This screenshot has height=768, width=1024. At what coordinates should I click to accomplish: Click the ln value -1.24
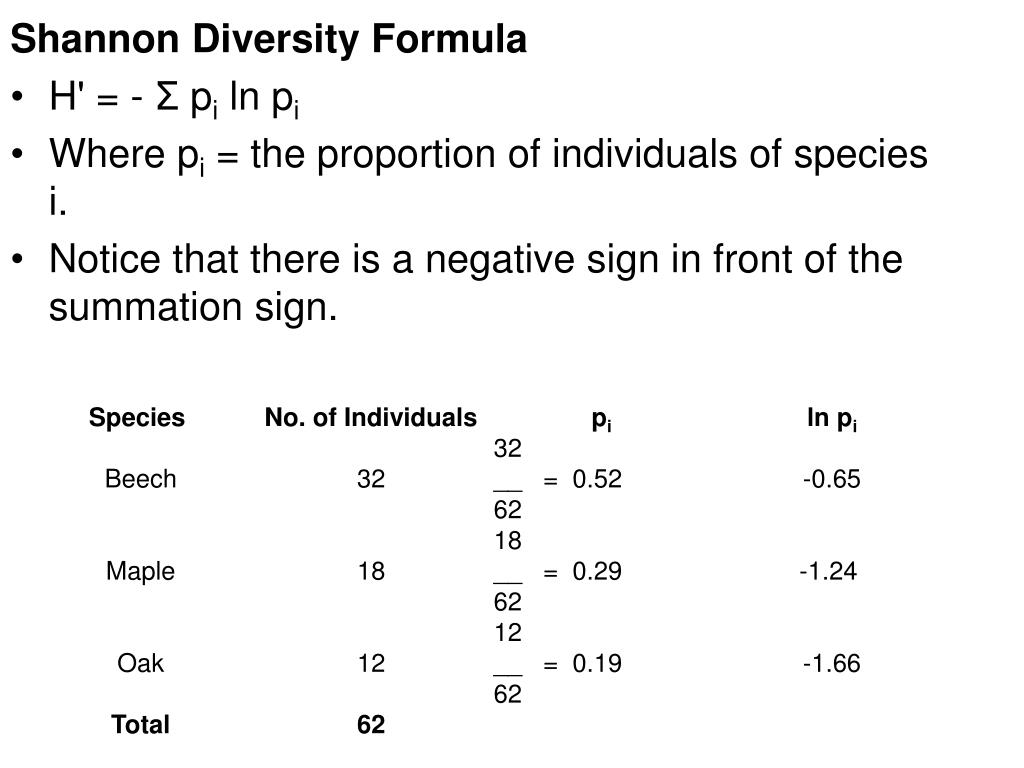click(x=828, y=571)
